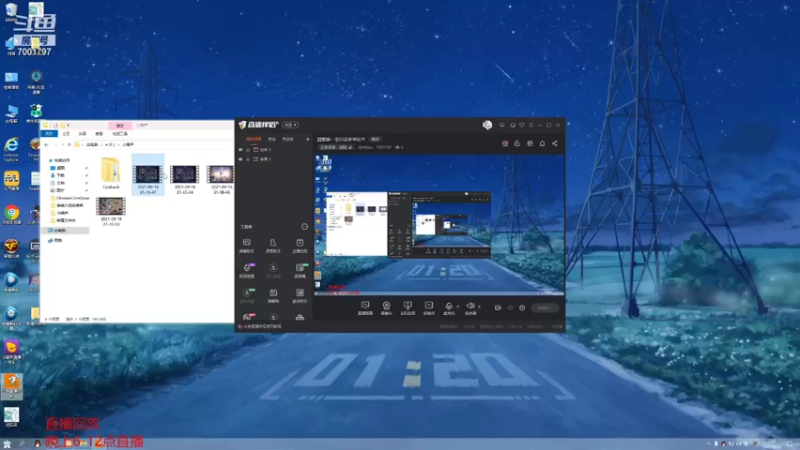The width and height of the screenshot is (800, 450).
Task: Switch to the second scene tab
Action: coord(271,139)
